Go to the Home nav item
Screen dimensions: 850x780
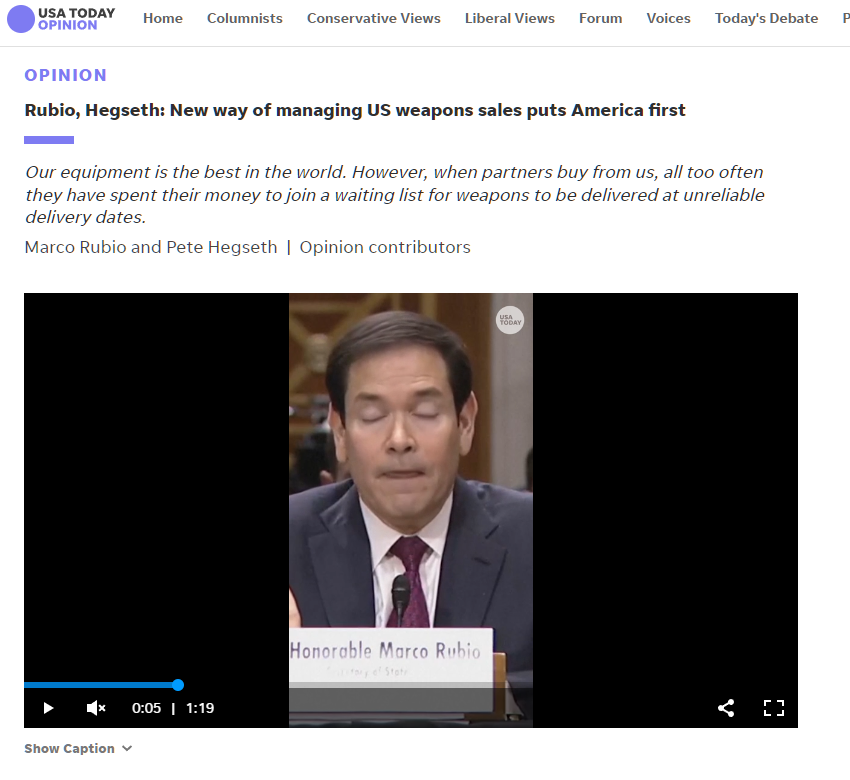coord(163,18)
